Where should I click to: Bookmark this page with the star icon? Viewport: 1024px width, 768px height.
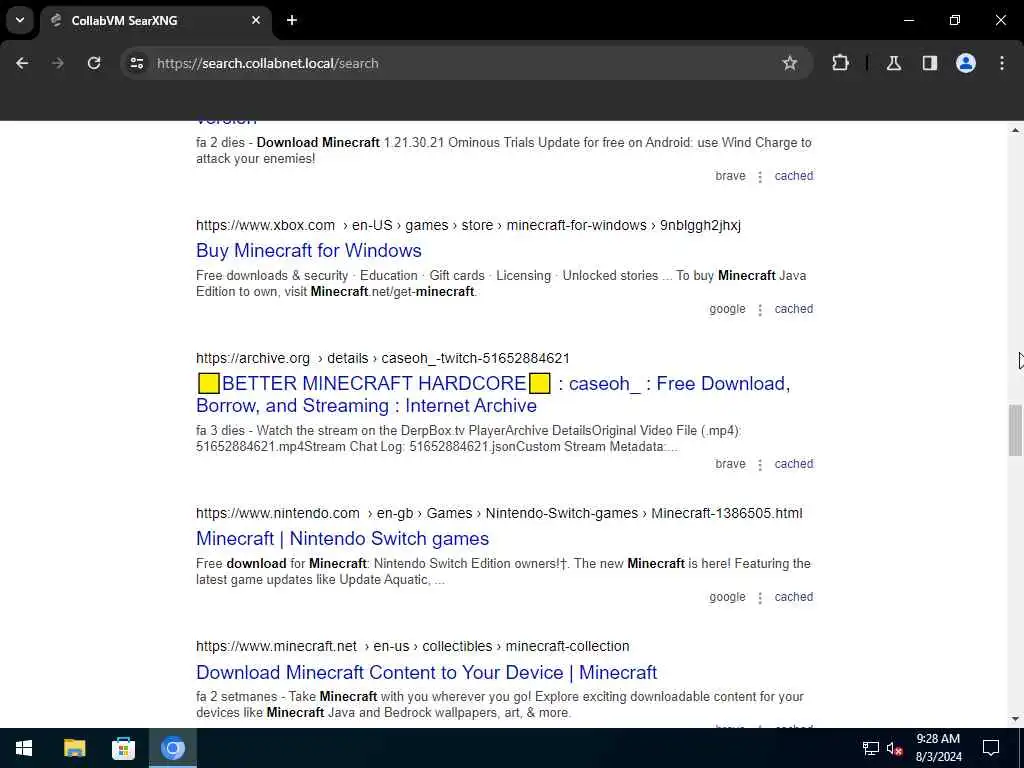[x=790, y=63]
